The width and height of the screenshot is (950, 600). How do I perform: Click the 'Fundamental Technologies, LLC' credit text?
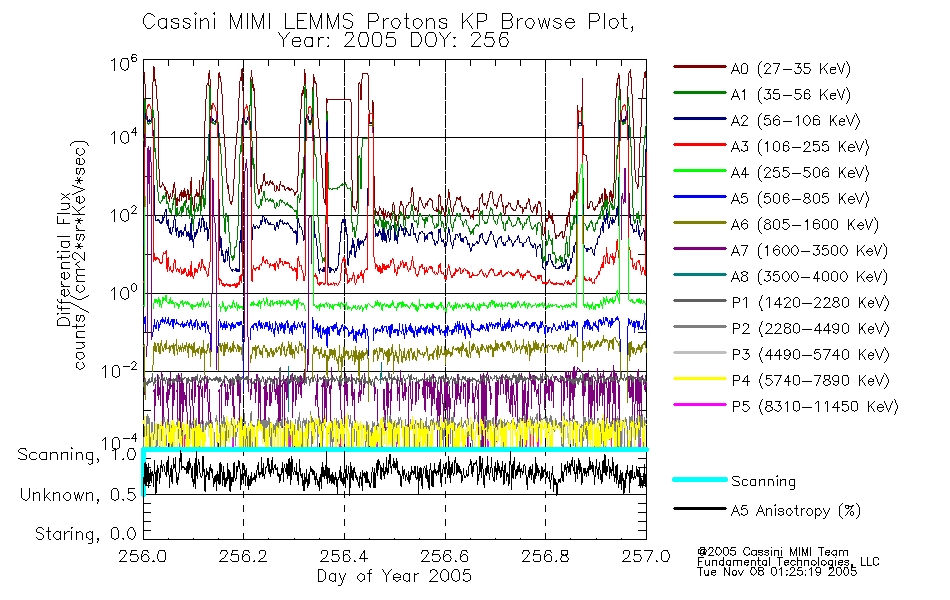[788, 562]
